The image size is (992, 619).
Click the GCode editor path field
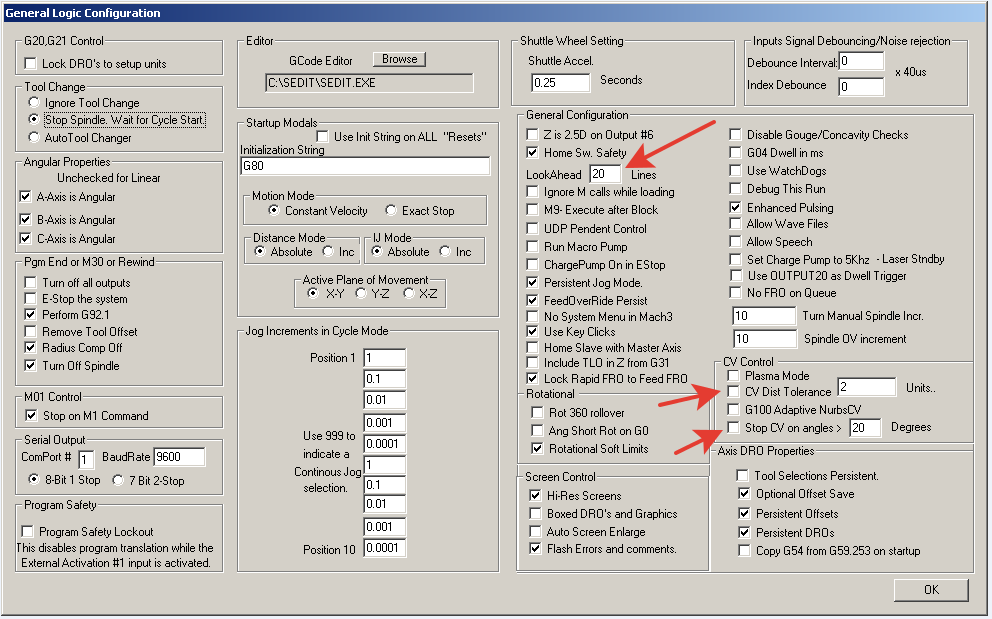tap(369, 83)
